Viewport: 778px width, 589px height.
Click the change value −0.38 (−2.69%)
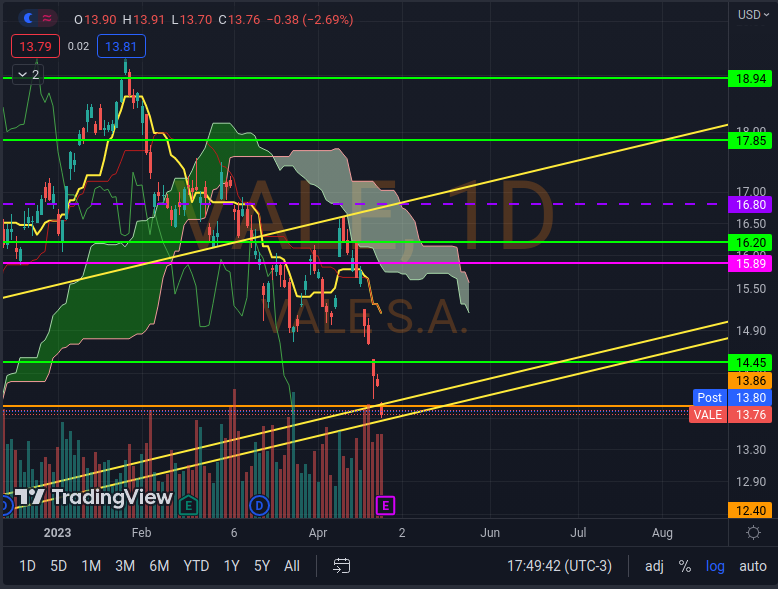[310, 20]
